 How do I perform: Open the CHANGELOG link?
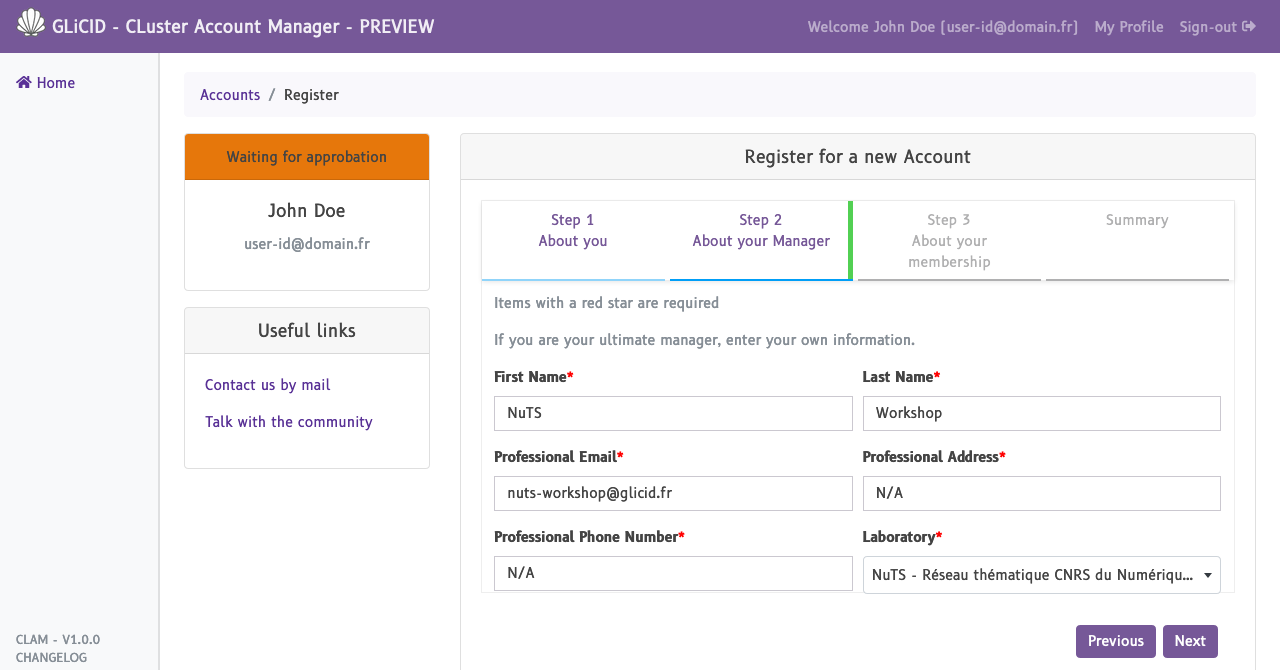coord(51,657)
